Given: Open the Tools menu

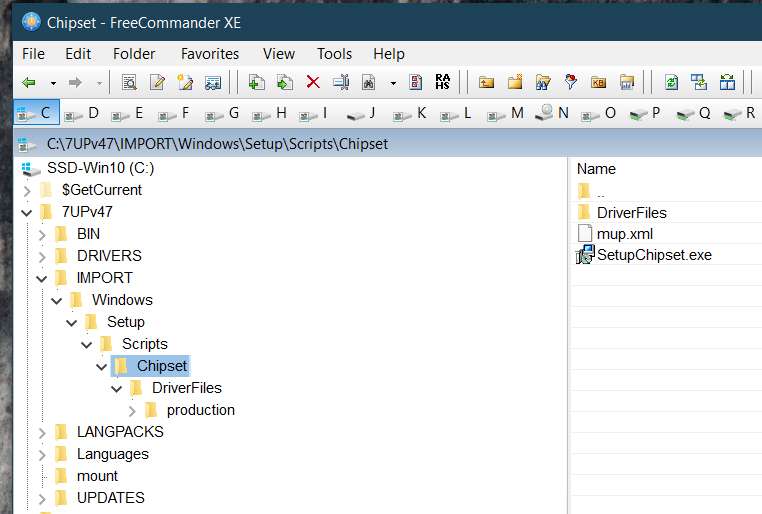Looking at the screenshot, I should point(334,54).
